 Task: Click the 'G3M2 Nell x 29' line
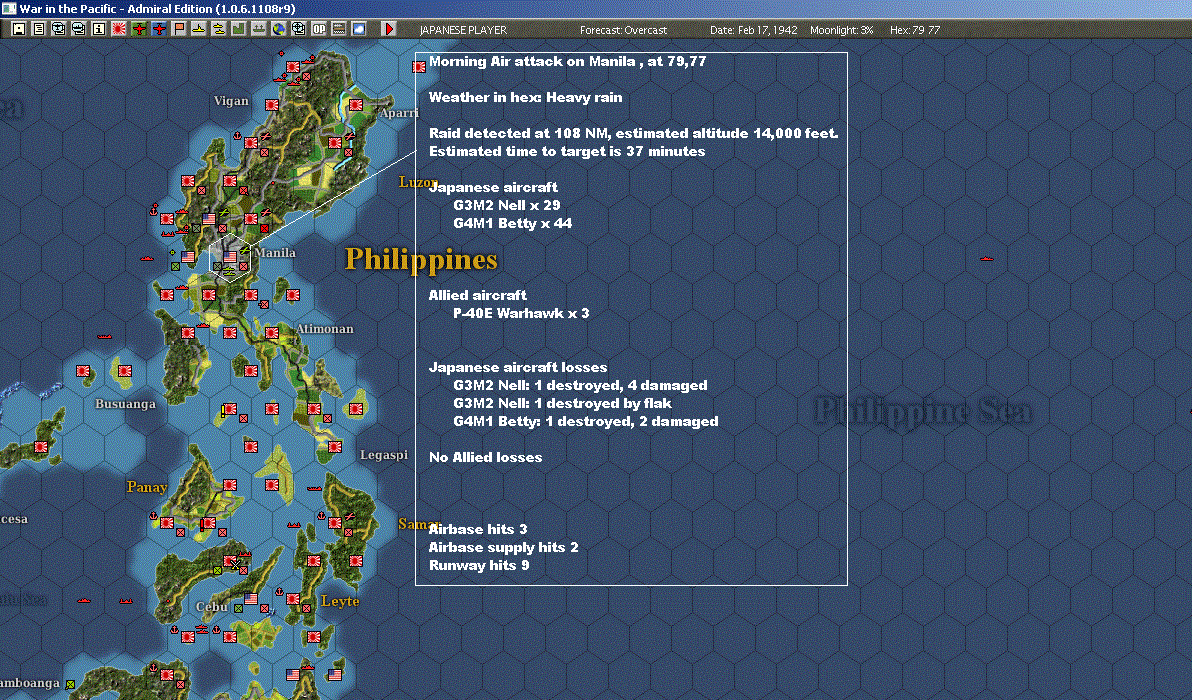506,205
